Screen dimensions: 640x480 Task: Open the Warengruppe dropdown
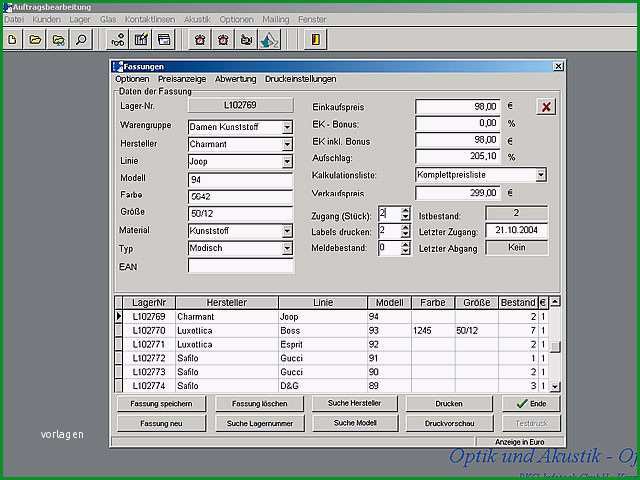pos(287,127)
